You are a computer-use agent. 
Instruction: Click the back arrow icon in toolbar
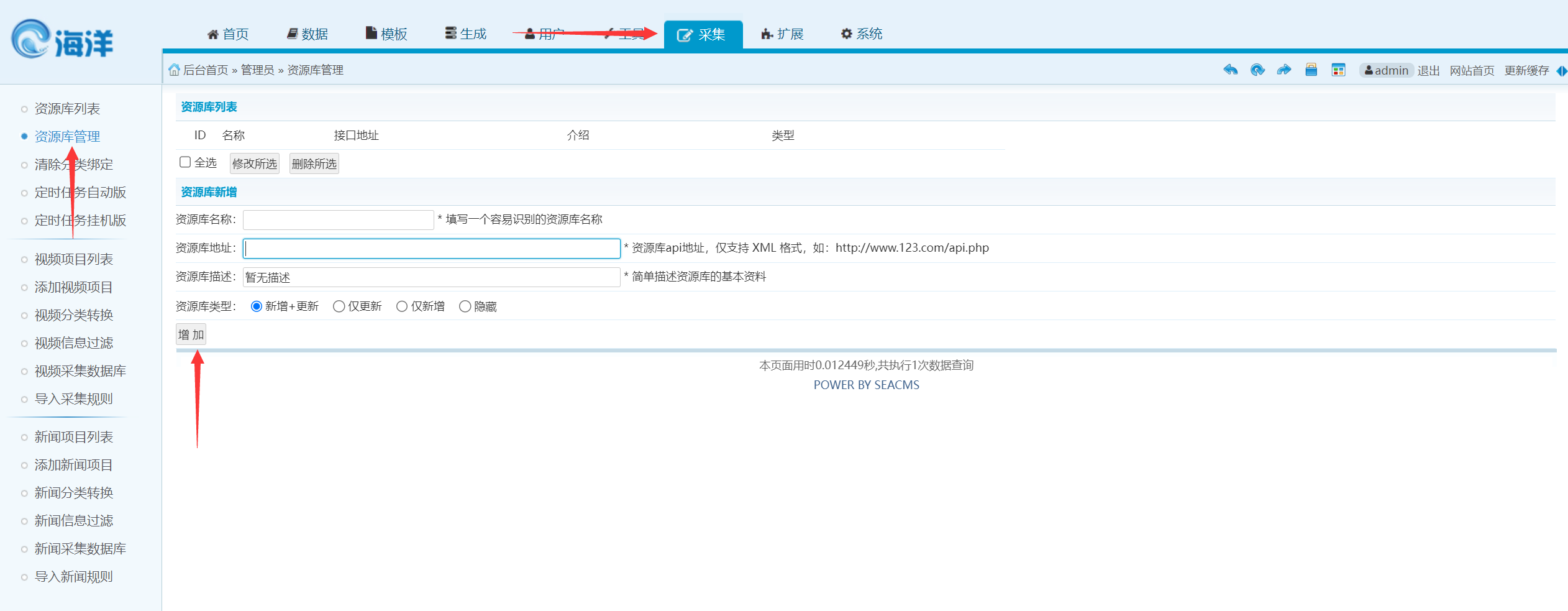(1230, 70)
